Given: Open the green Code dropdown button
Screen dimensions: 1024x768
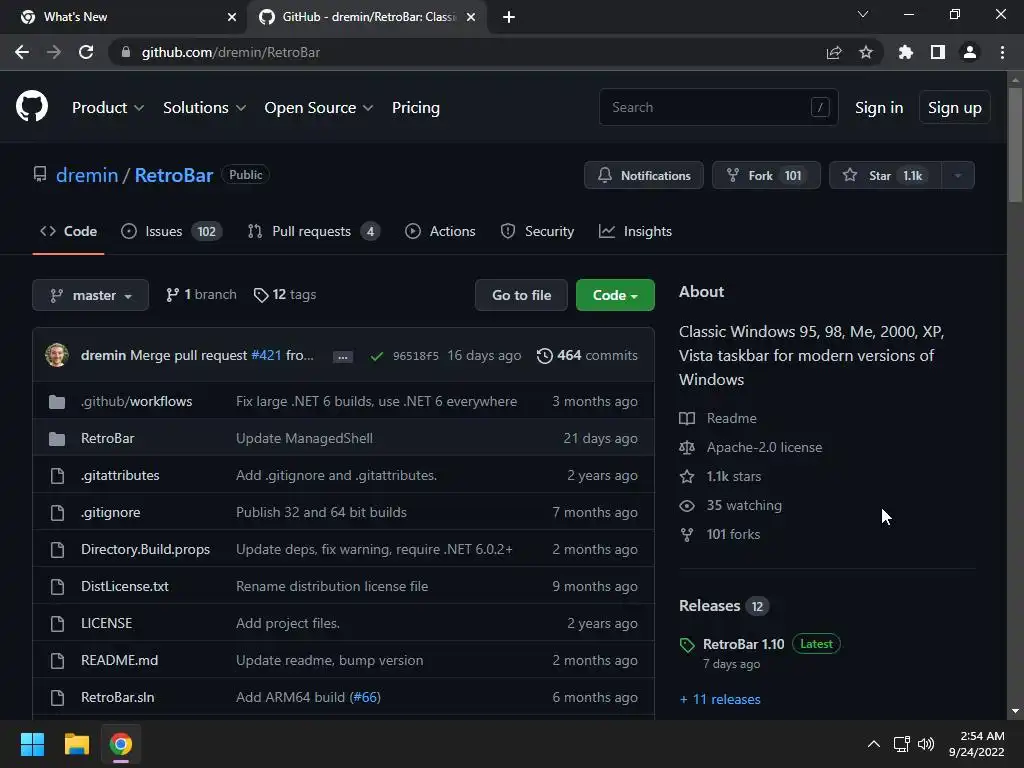Looking at the screenshot, I should point(615,295).
